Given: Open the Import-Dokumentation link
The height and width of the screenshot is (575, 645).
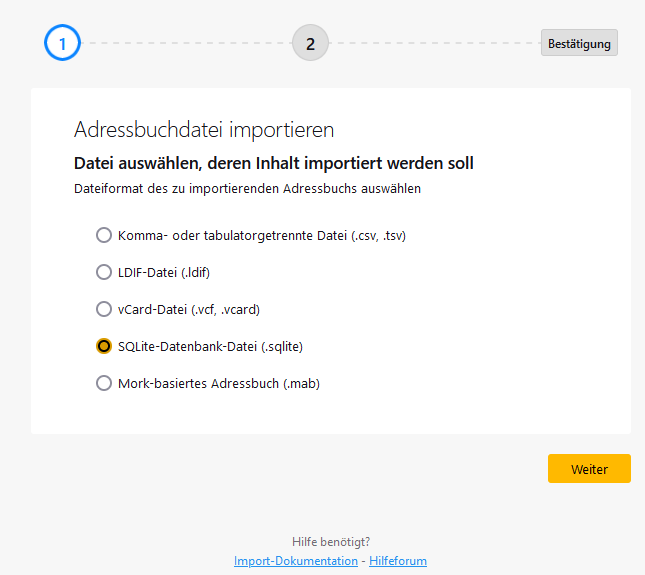Looking at the screenshot, I should point(295,561).
